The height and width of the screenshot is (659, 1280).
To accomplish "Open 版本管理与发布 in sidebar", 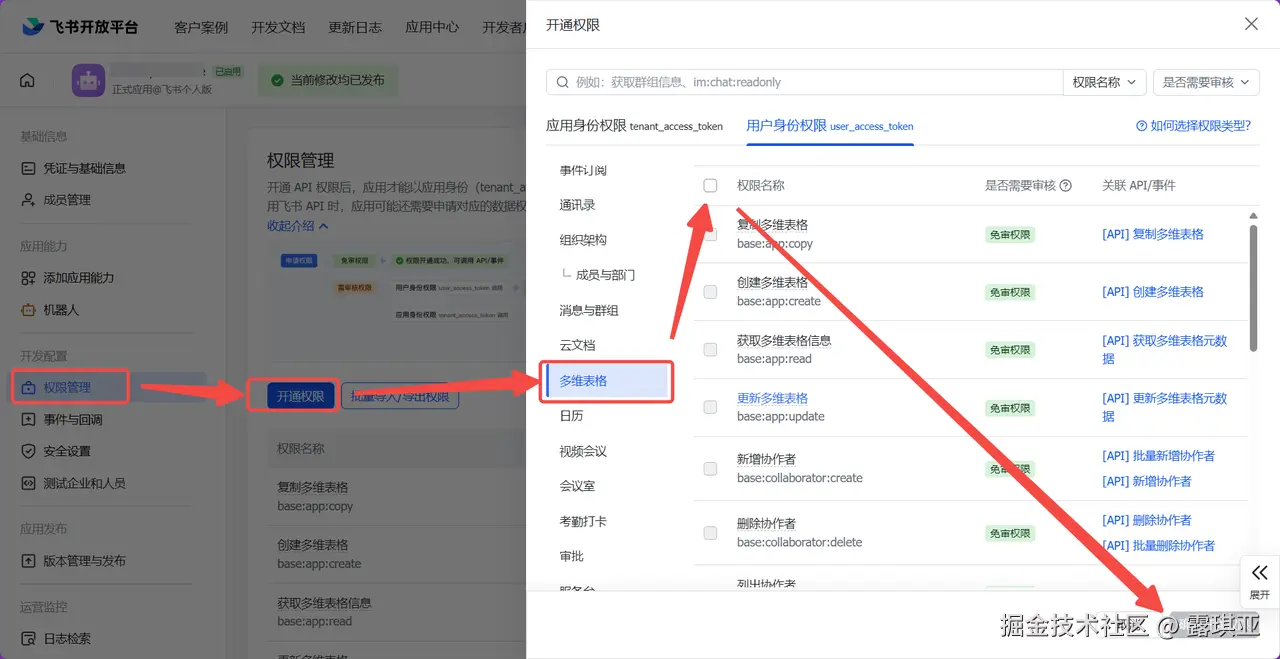I will 84,561.
